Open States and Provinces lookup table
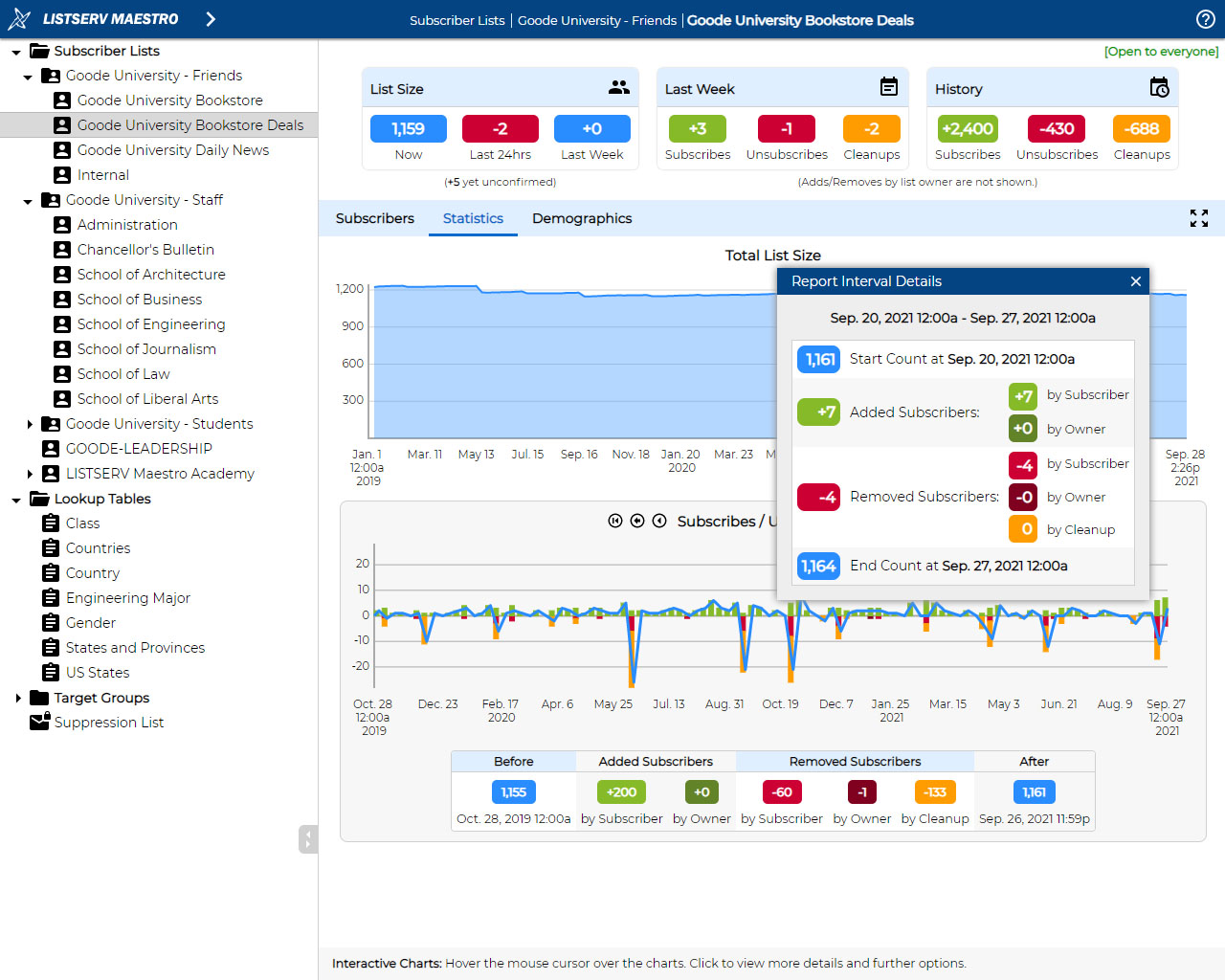The width and height of the screenshot is (1225, 980). [135, 648]
